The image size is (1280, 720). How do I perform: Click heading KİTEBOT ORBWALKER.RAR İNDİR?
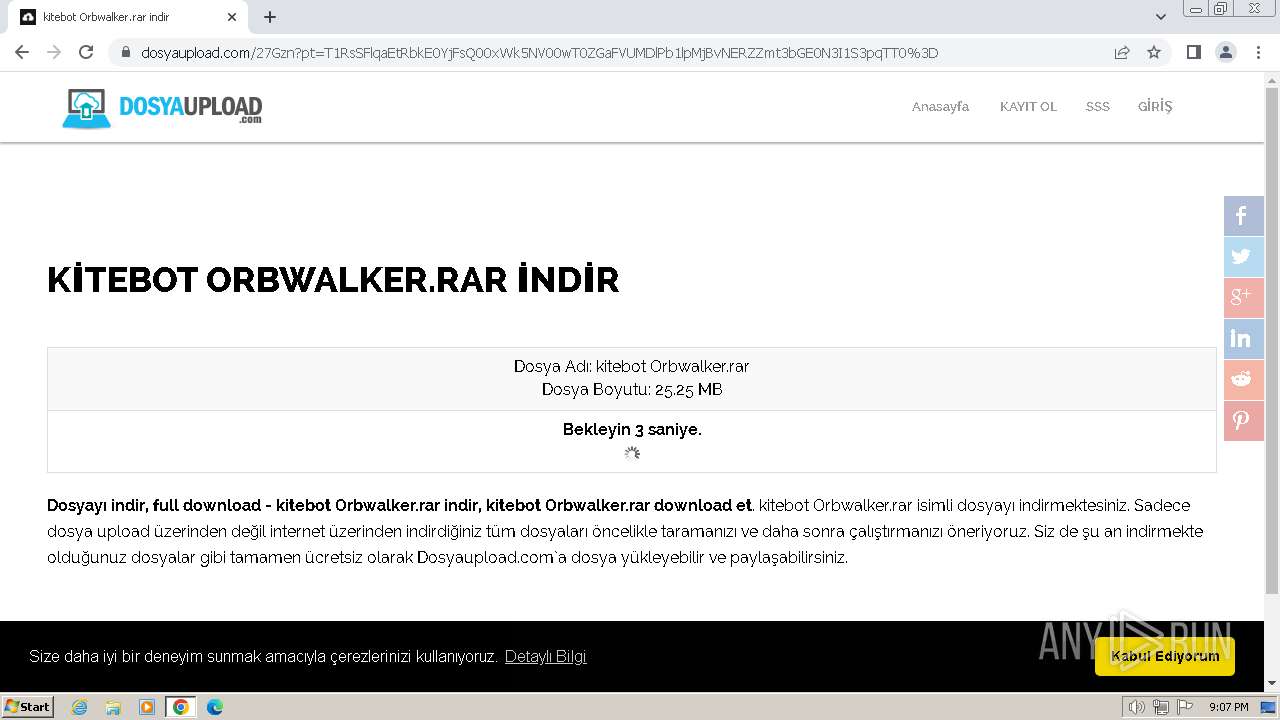tap(333, 280)
